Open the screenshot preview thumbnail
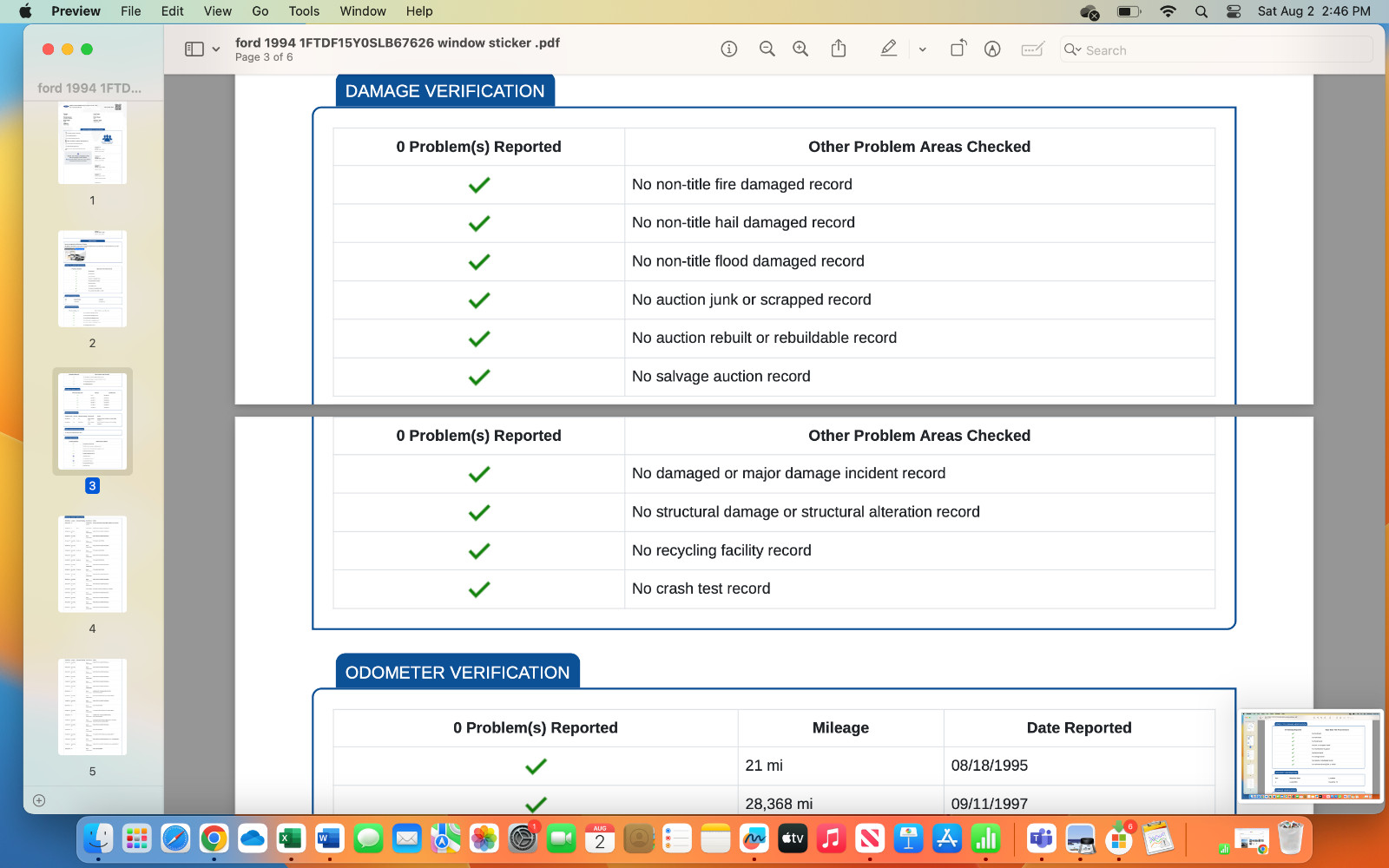This screenshot has height=868, width=1389. click(1311, 756)
